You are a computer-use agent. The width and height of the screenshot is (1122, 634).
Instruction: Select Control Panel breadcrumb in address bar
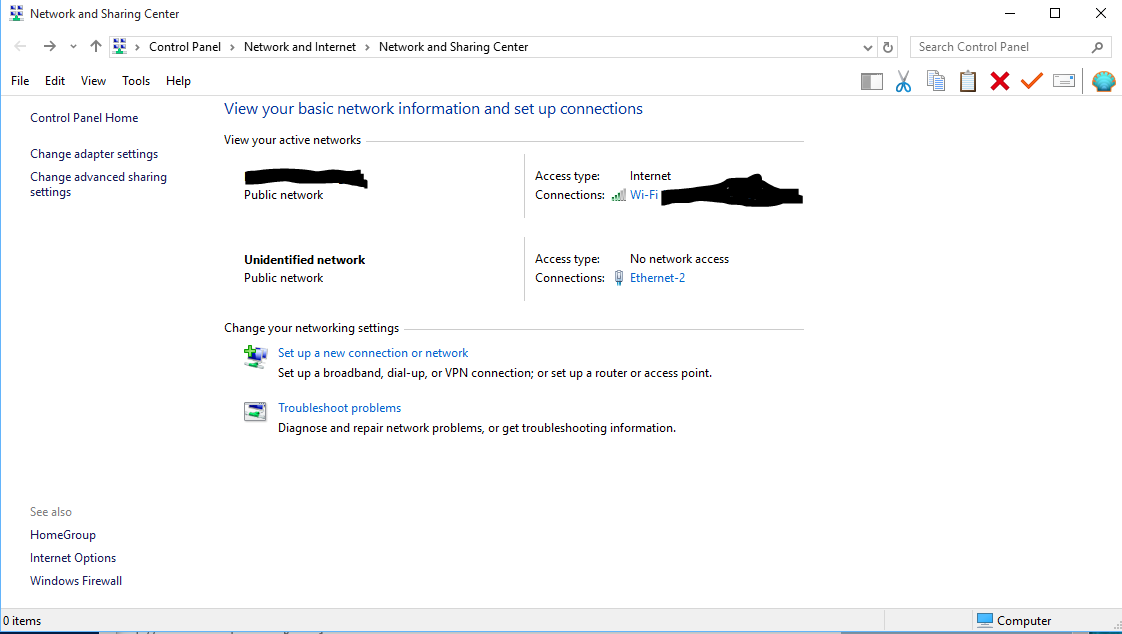pyautogui.click(x=185, y=47)
